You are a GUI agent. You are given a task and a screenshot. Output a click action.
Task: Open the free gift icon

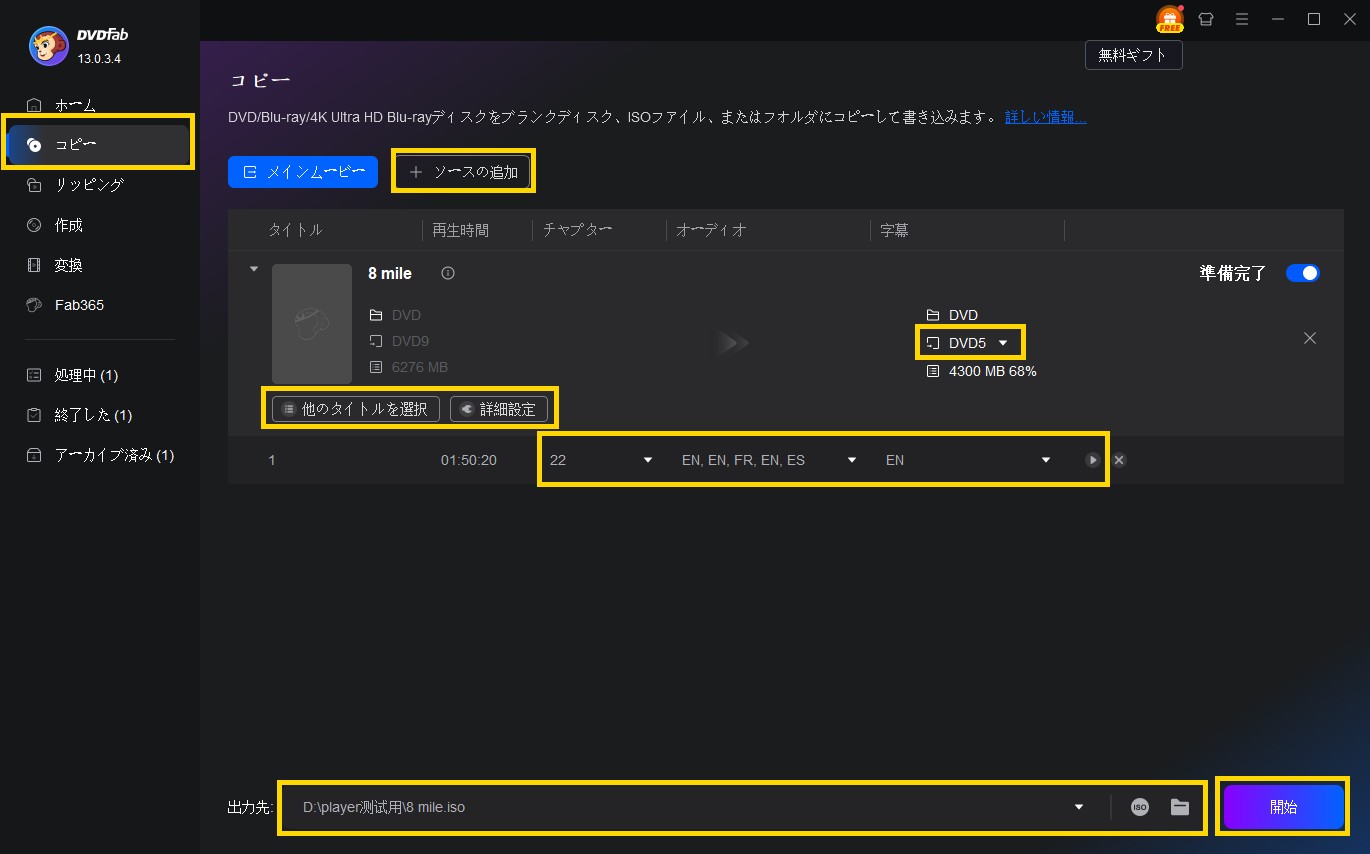point(1169,19)
